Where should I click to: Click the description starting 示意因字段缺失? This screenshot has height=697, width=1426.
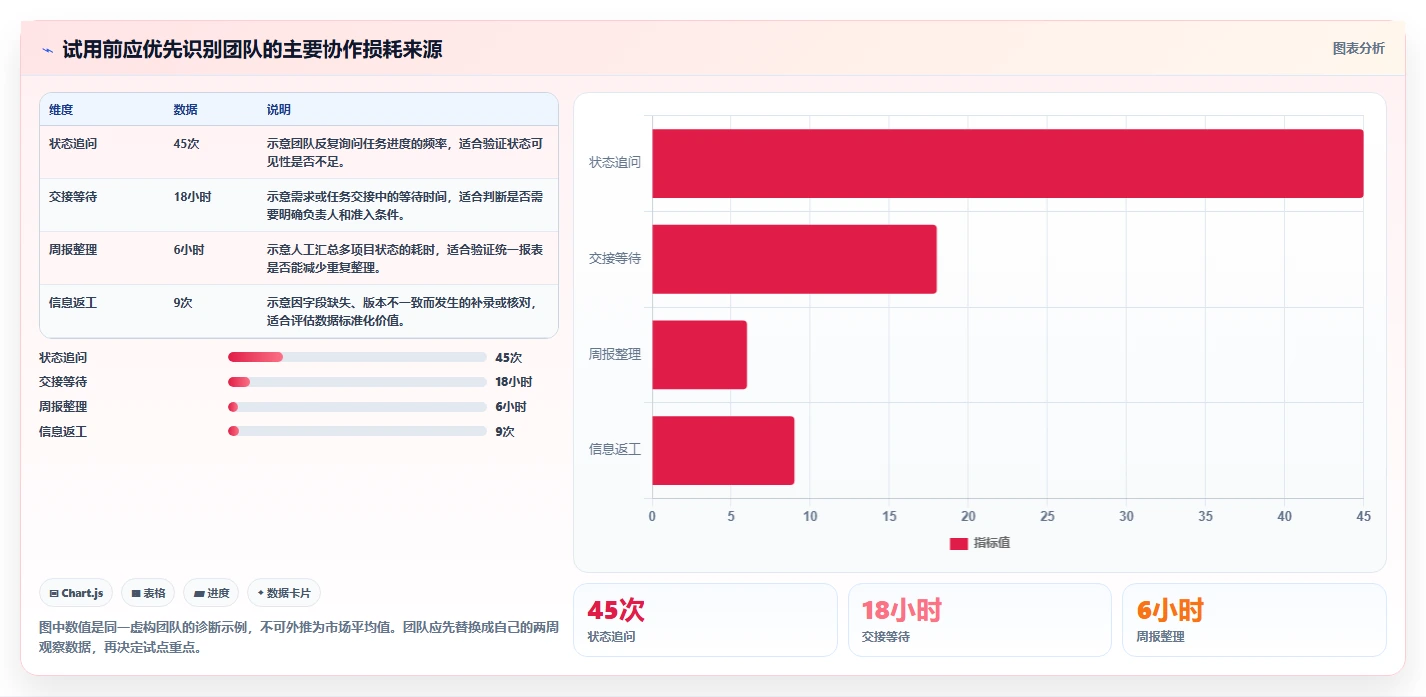click(402, 312)
